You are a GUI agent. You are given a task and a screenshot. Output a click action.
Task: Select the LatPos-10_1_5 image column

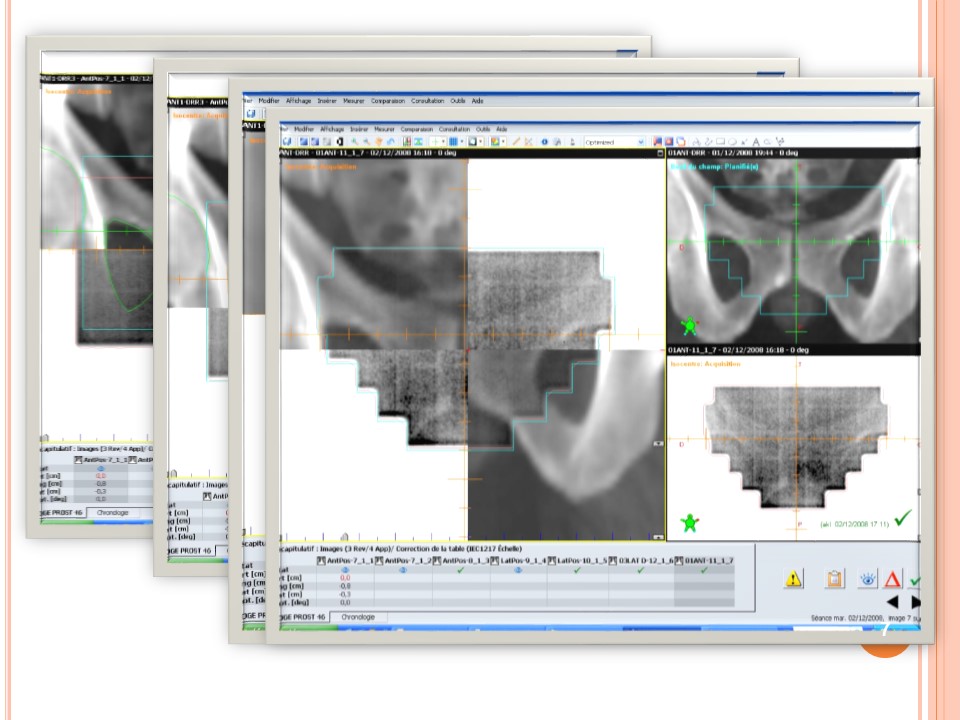(x=577, y=560)
